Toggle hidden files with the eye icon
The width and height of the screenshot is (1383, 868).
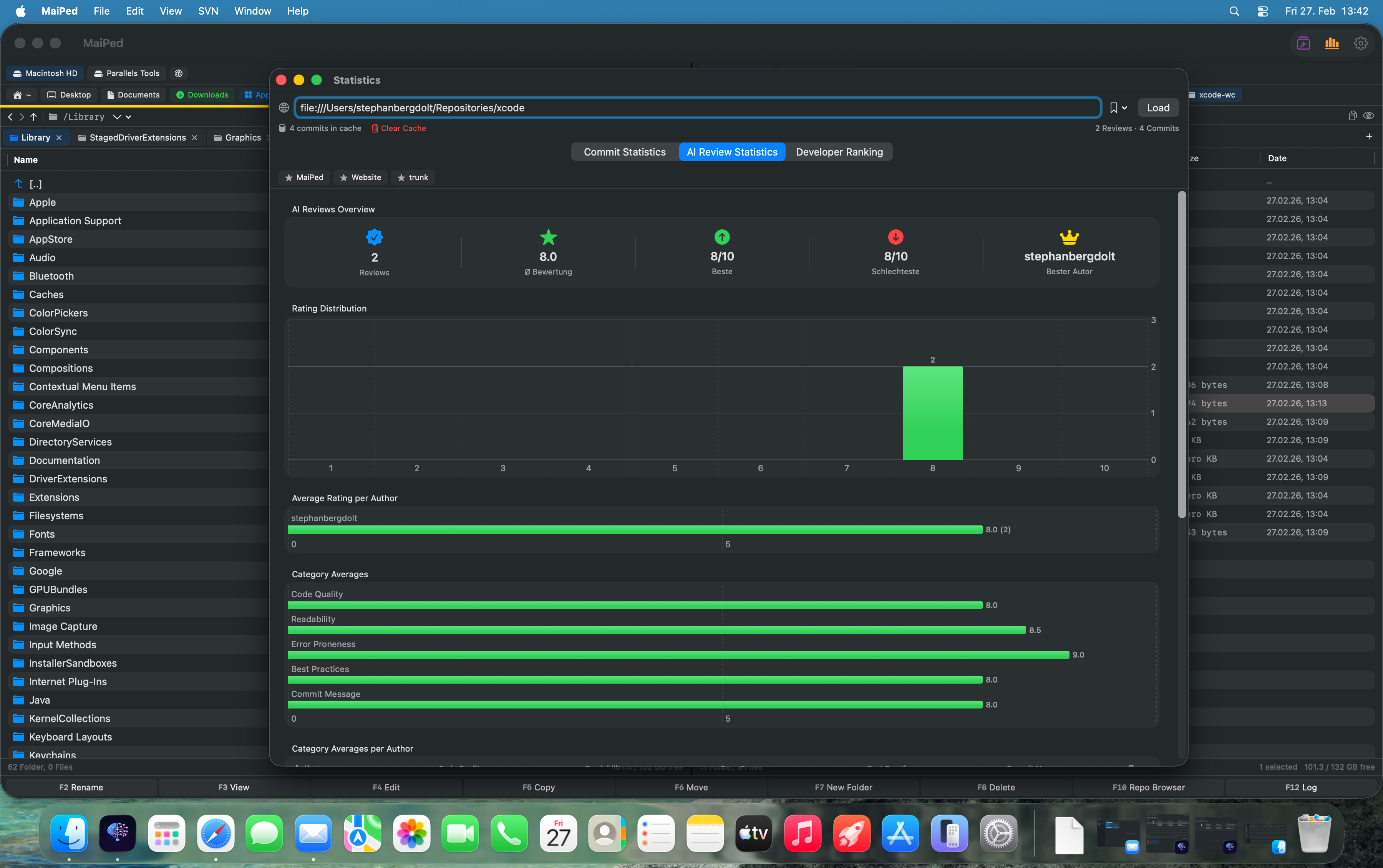coord(1369,116)
